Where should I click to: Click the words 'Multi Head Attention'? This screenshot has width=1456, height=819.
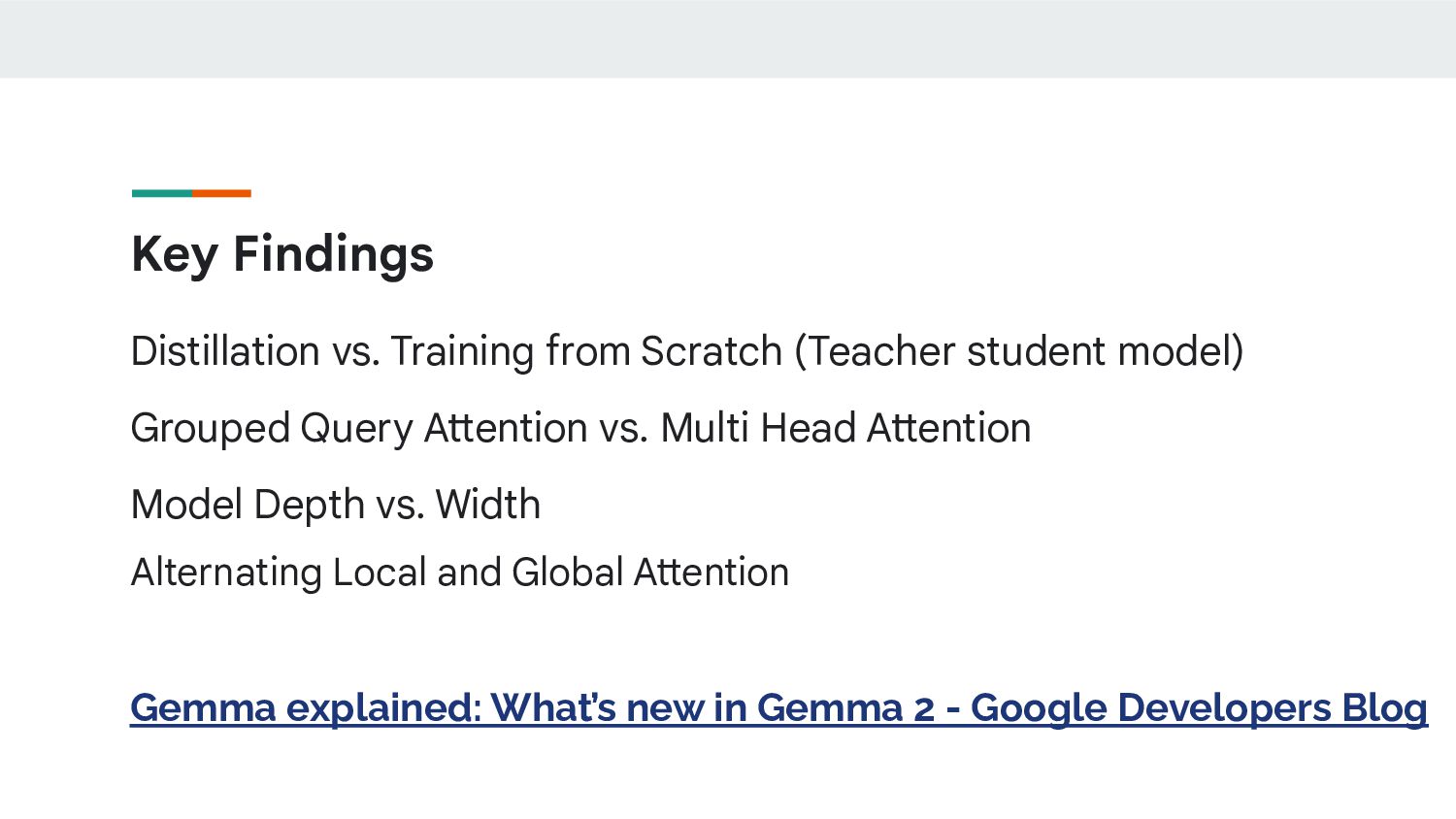[x=845, y=428]
